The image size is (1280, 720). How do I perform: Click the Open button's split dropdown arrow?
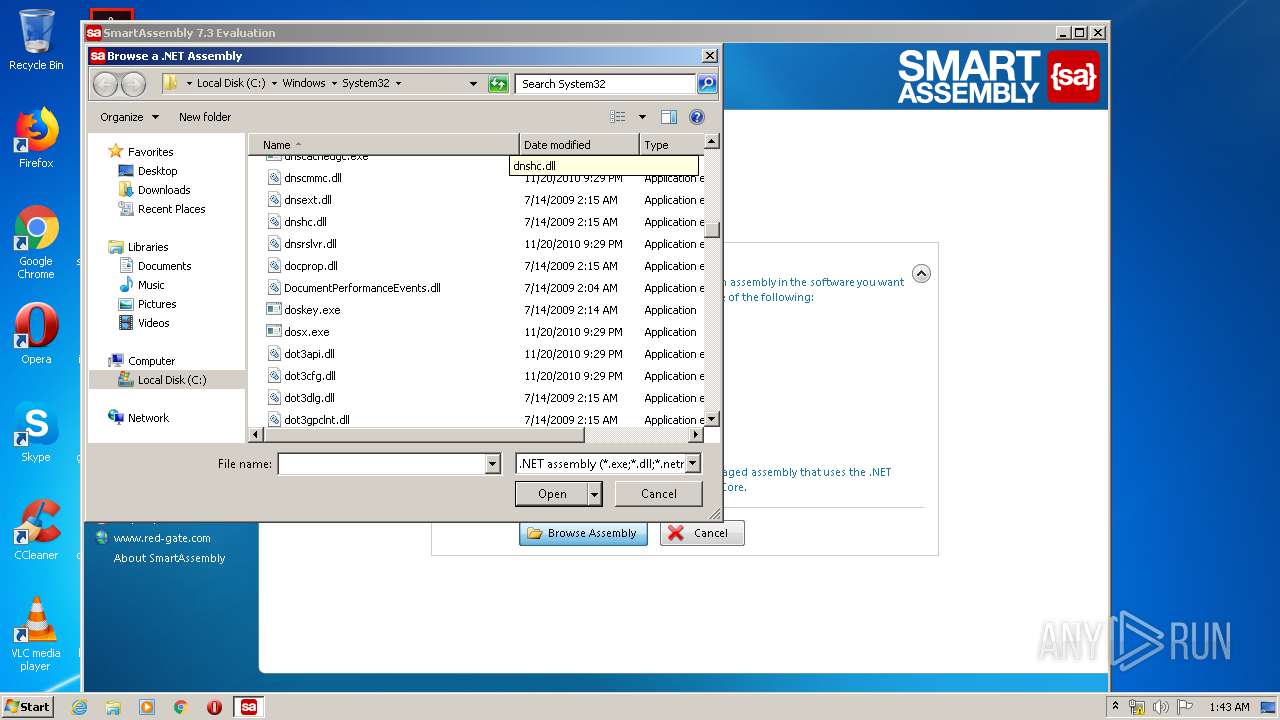tap(595, 494)
